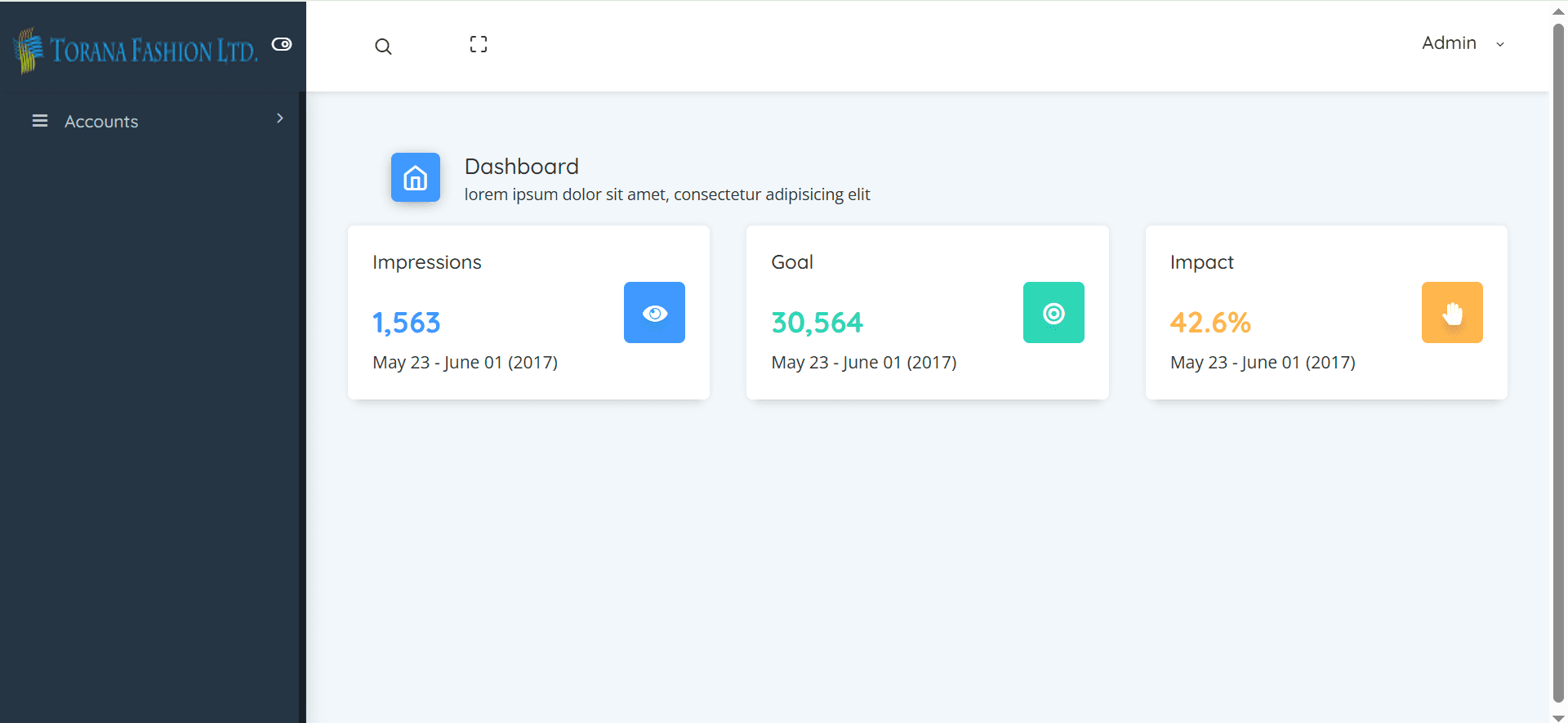Click the Impact card's date range text

1263,363
